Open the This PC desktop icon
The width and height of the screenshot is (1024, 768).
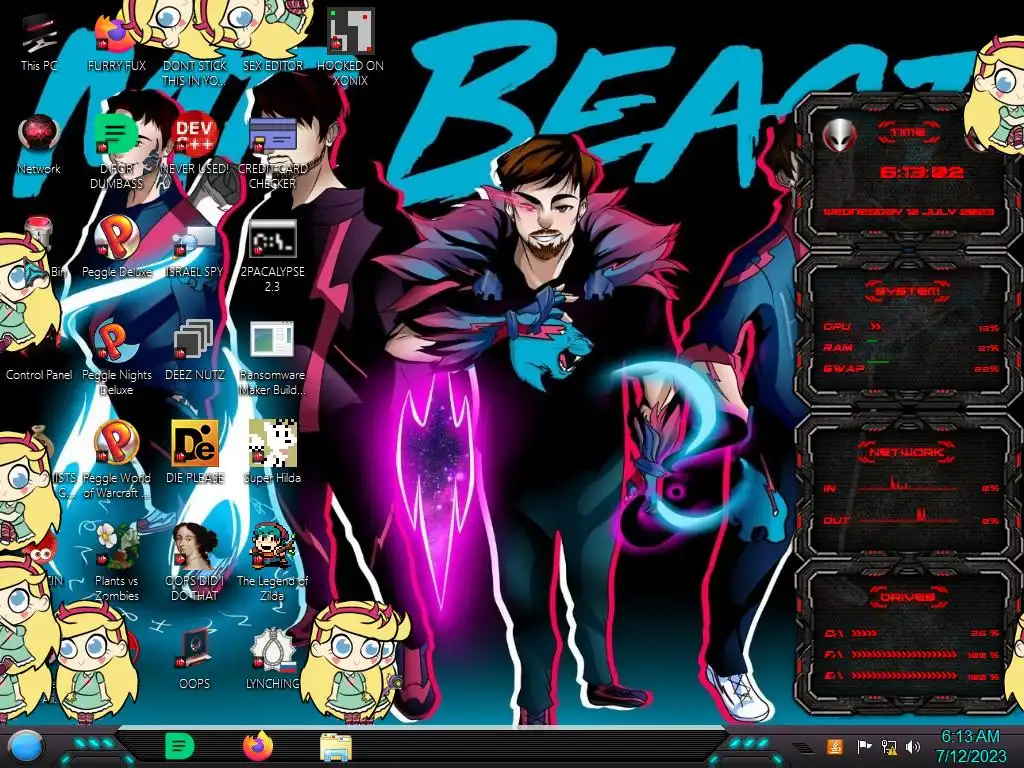pos(39,43)
